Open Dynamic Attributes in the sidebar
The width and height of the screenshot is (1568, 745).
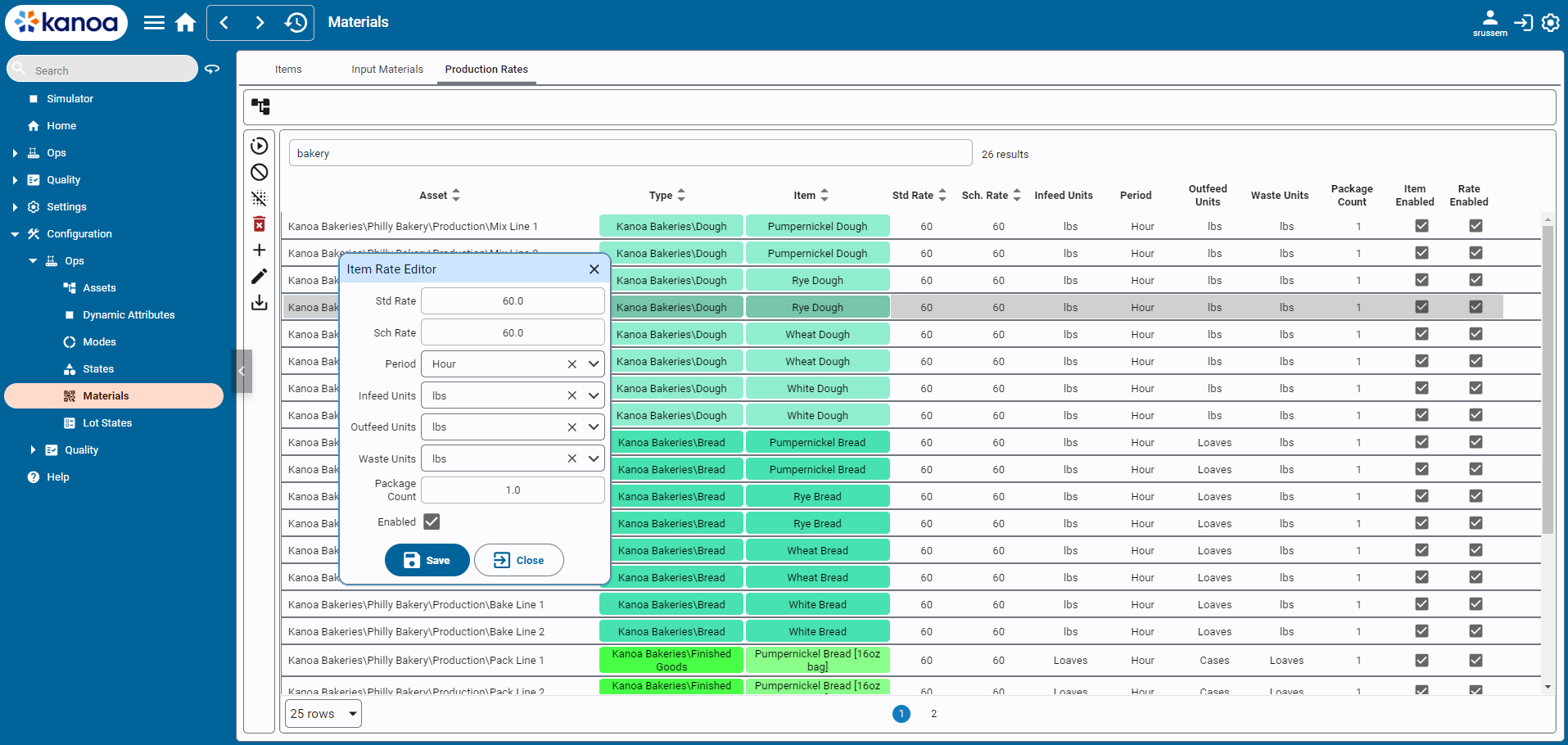[129, 315]
